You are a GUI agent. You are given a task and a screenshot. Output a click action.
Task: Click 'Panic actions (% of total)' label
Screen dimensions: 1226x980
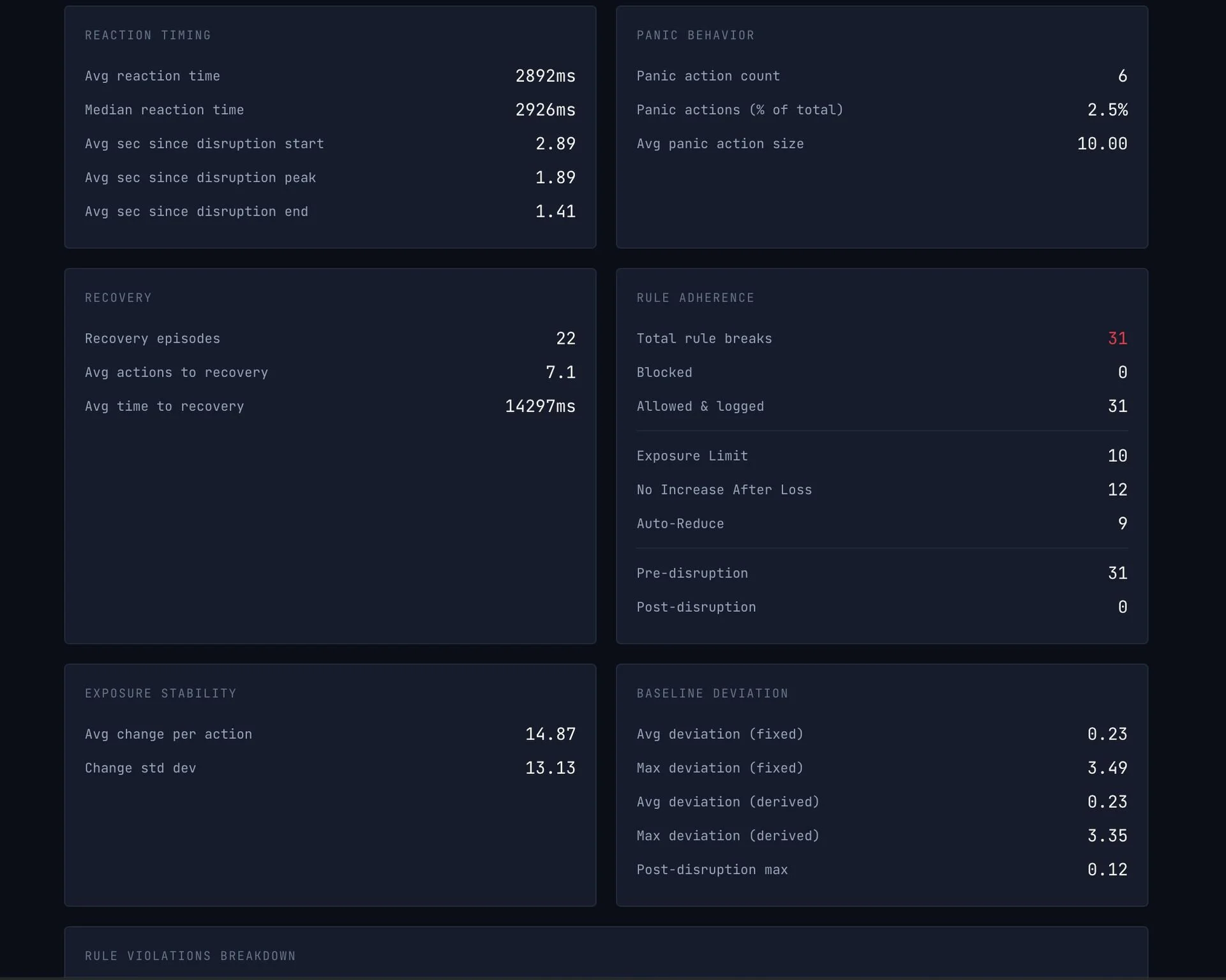tap(740, 110)
